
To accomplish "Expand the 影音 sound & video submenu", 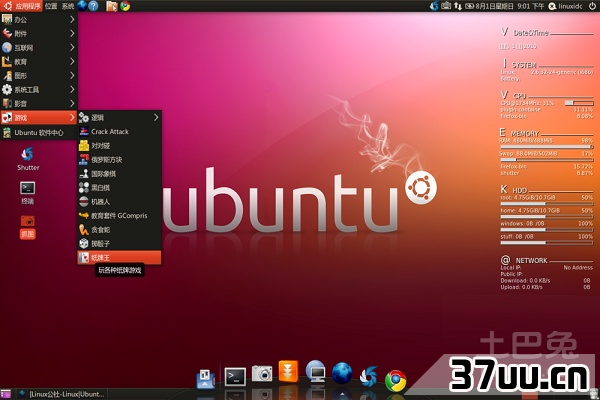I will [39, 103].
